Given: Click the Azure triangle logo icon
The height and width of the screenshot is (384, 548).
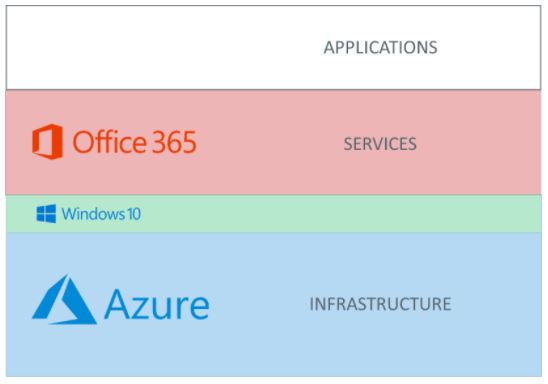Looking at the screenshot, I should 64,300.
